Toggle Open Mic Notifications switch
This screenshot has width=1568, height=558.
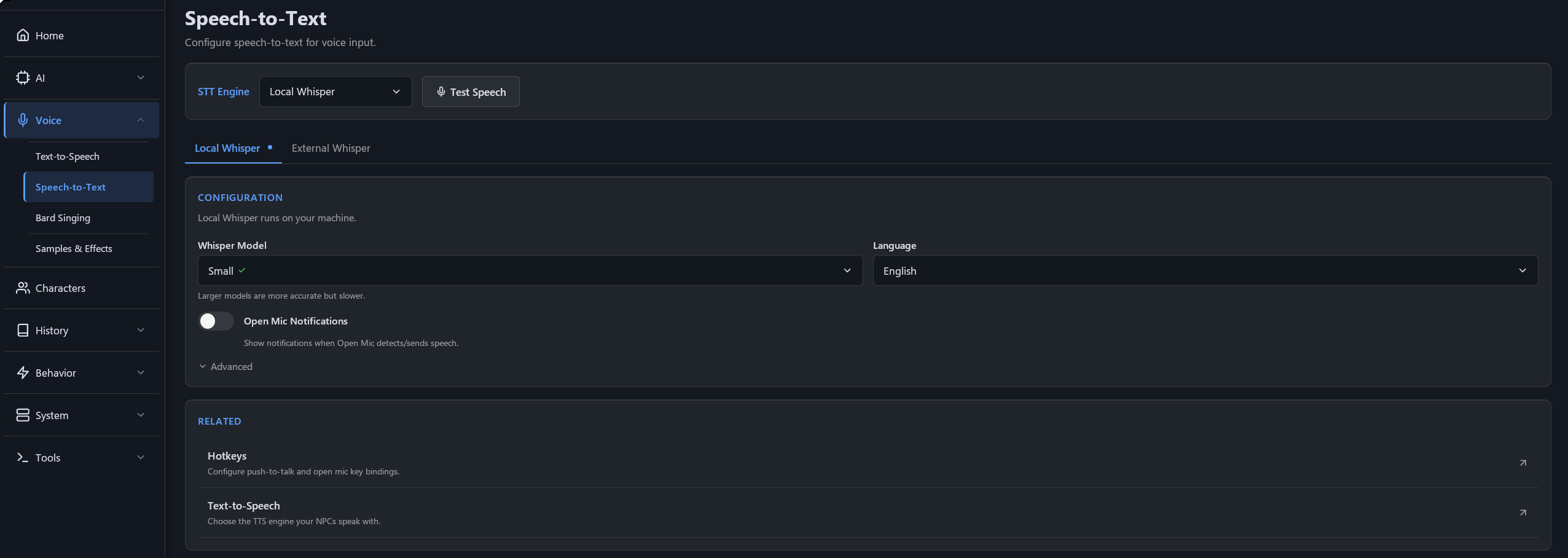(x=216, y=321)
